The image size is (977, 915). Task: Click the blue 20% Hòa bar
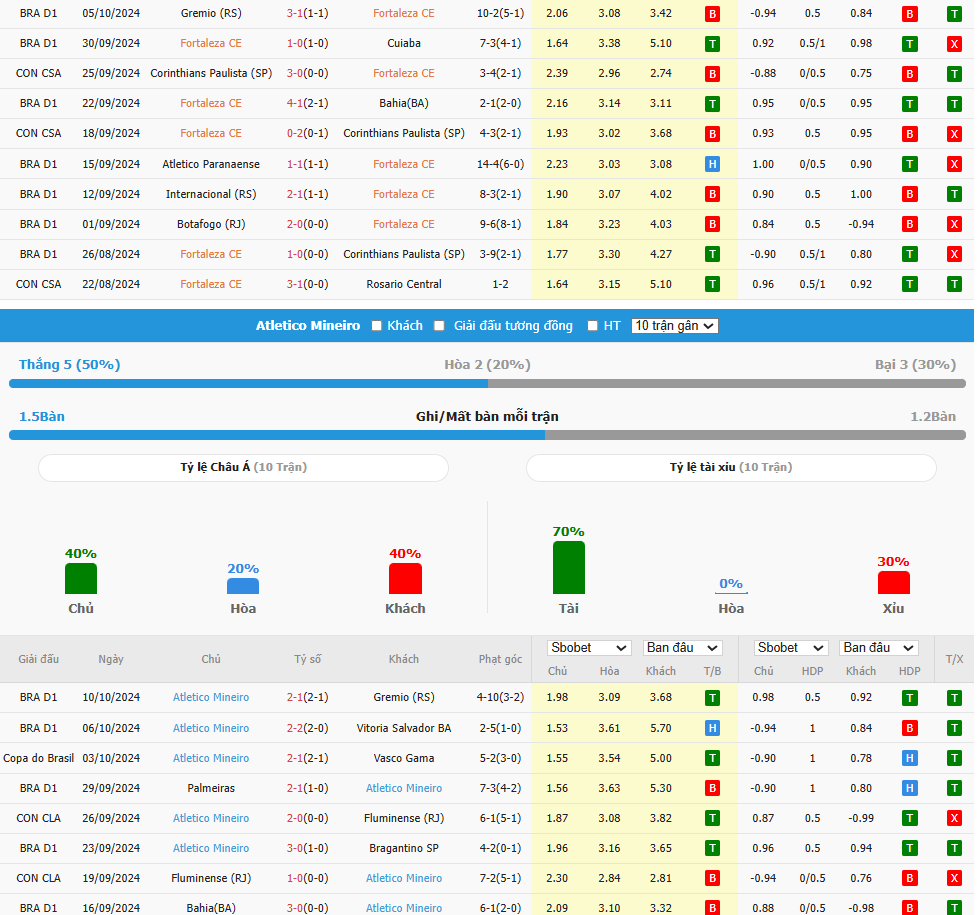tap(243, 586)
